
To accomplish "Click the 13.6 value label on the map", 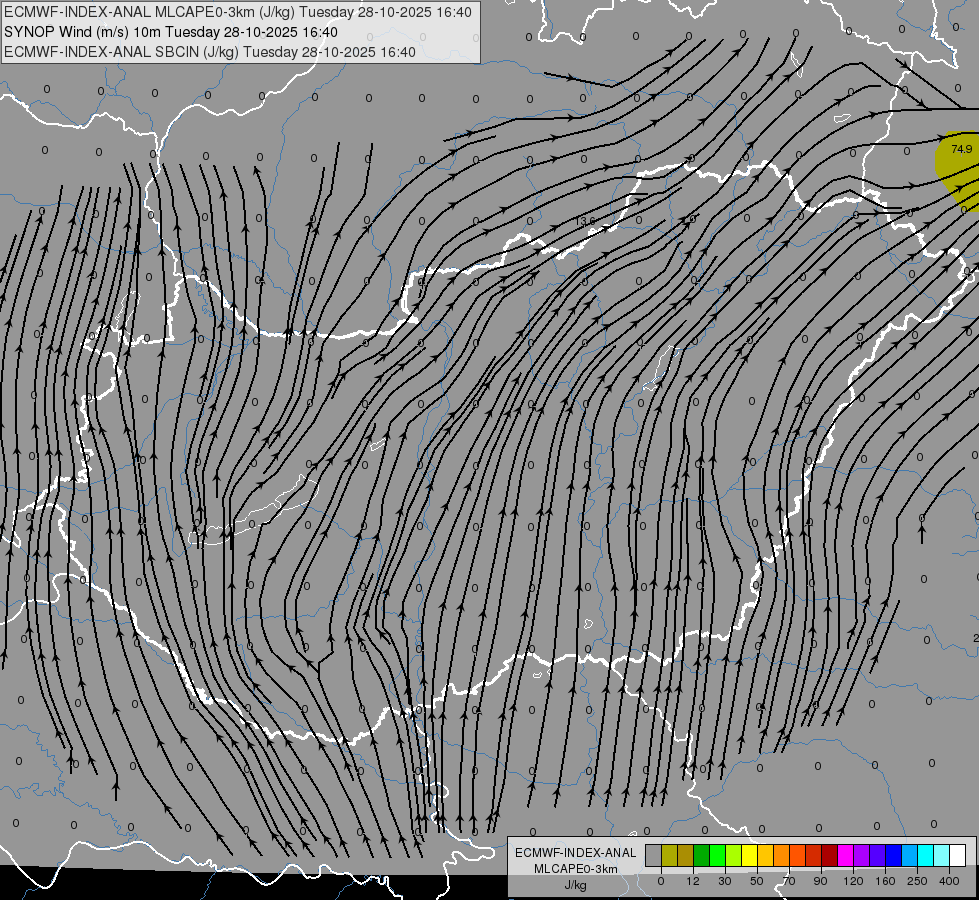I will (585, 221).
